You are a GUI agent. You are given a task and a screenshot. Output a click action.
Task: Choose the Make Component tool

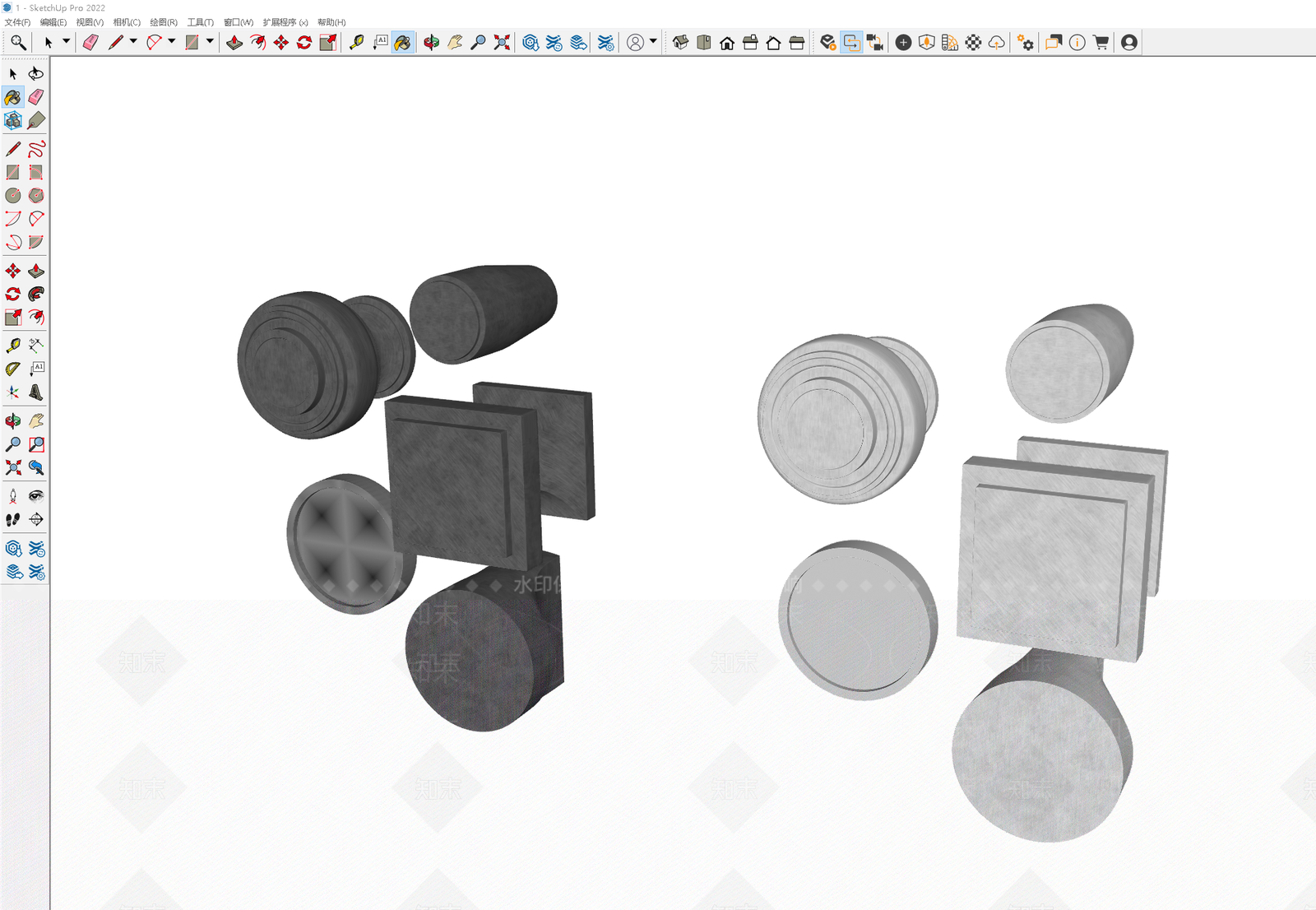click(13, 121)
